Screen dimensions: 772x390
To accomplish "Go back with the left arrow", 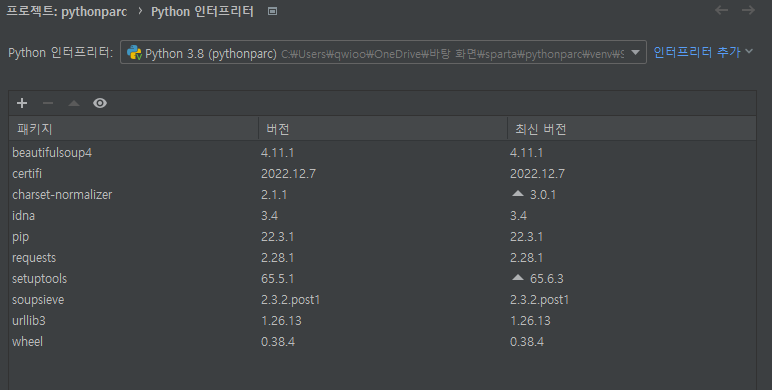I will (722, 10).
